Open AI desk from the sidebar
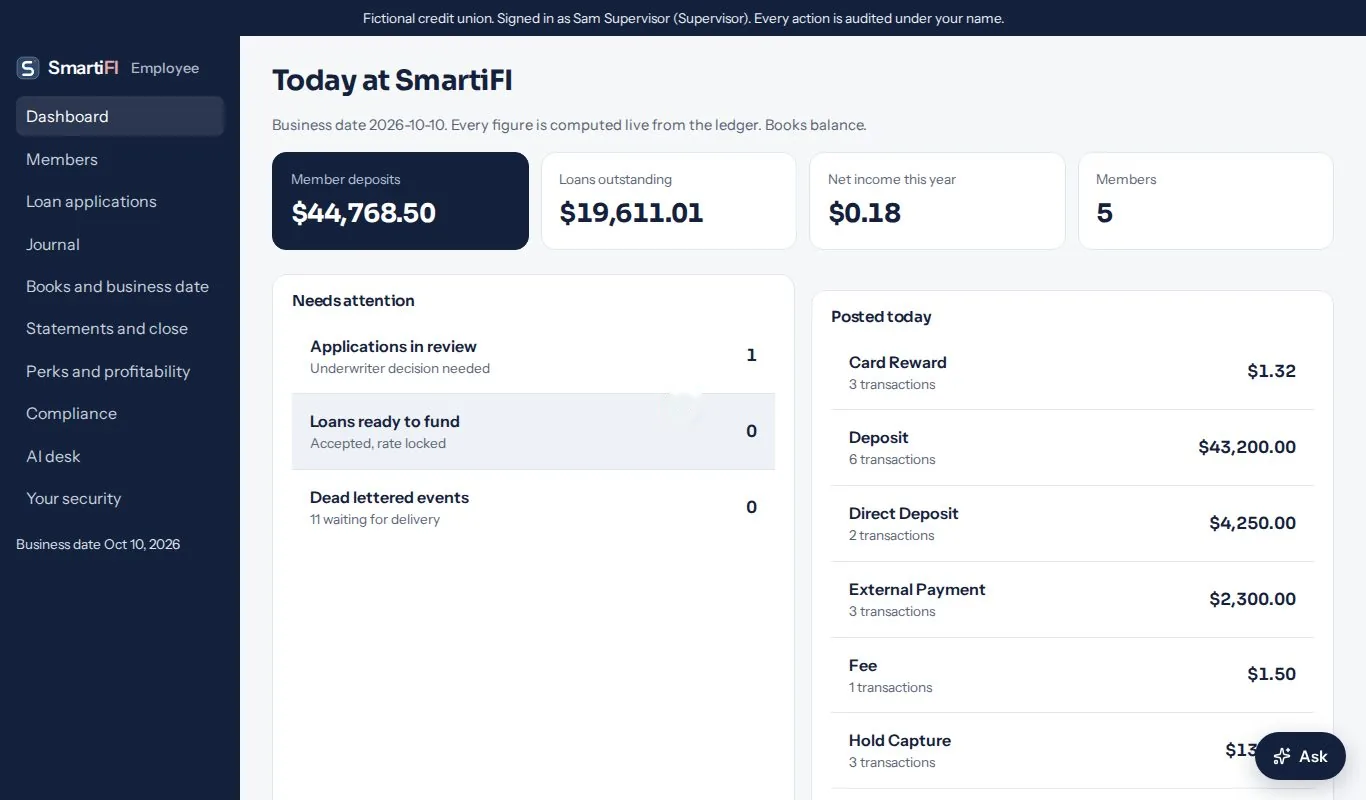Screen dimensions: 1366x800 [x=120, y=456]
